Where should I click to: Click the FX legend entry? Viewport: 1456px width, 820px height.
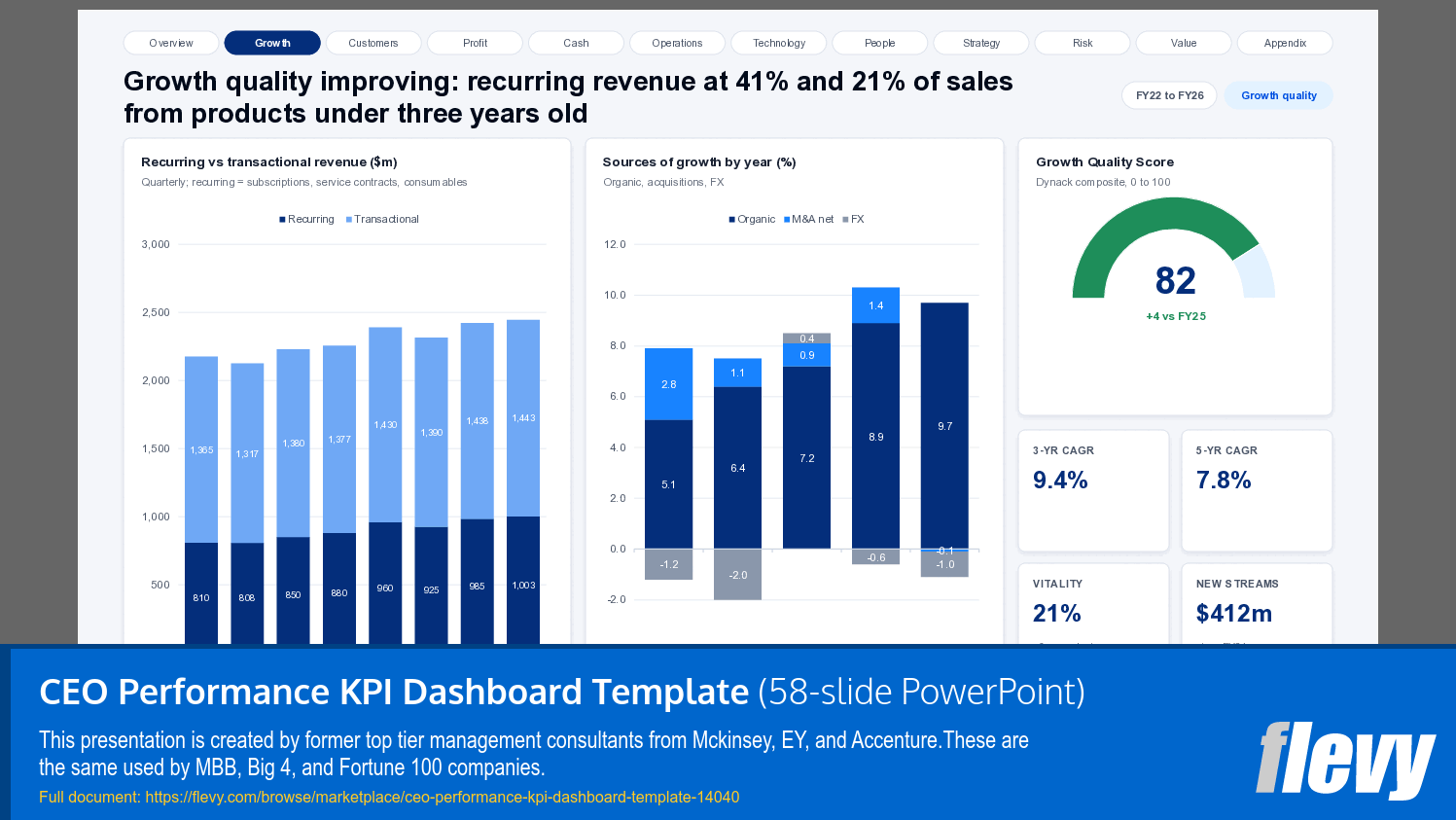pos(853,219)
